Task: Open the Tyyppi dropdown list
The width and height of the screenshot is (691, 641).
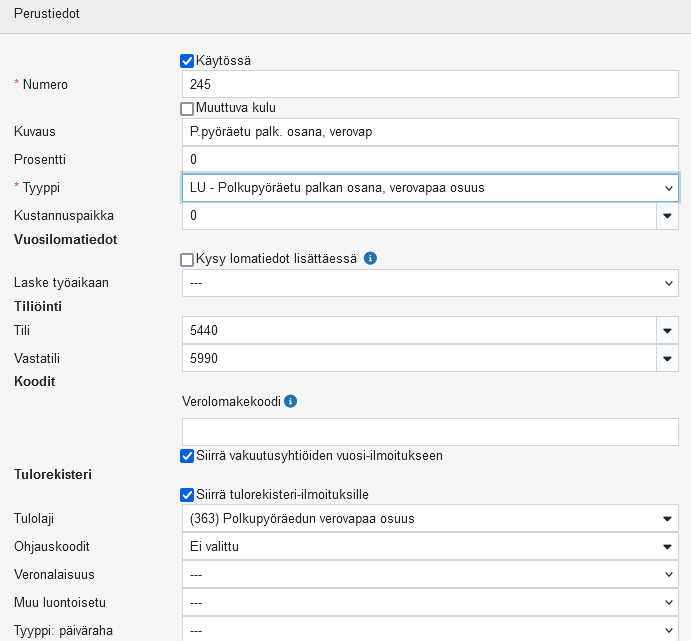Action: coord(430,188)
